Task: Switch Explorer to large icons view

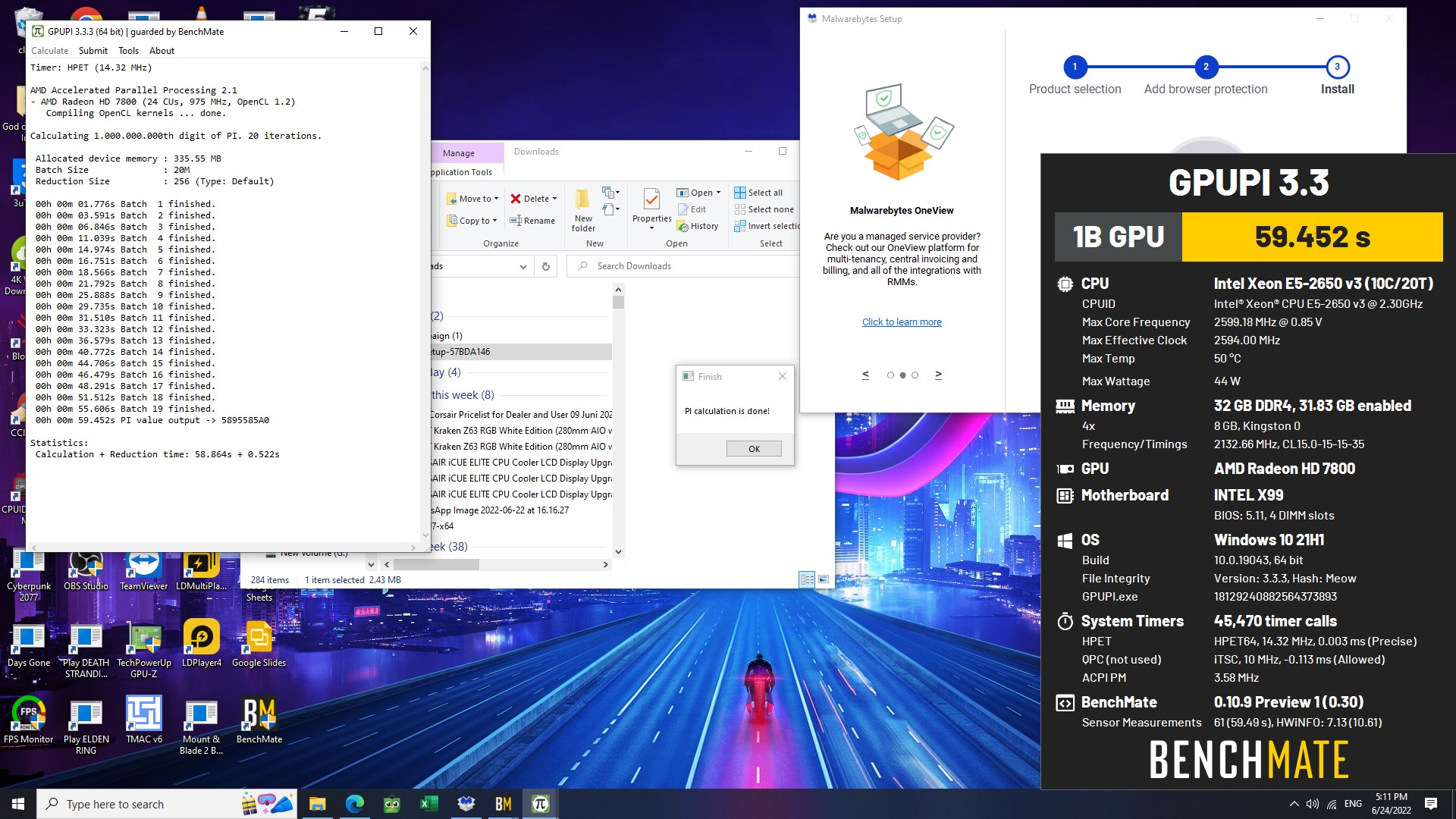Action: coord(824,579)
